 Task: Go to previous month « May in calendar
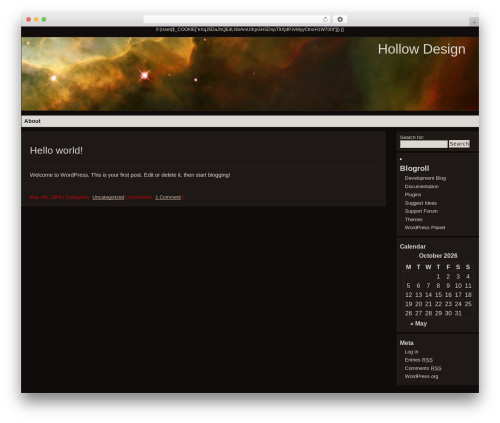pos(418,323)
